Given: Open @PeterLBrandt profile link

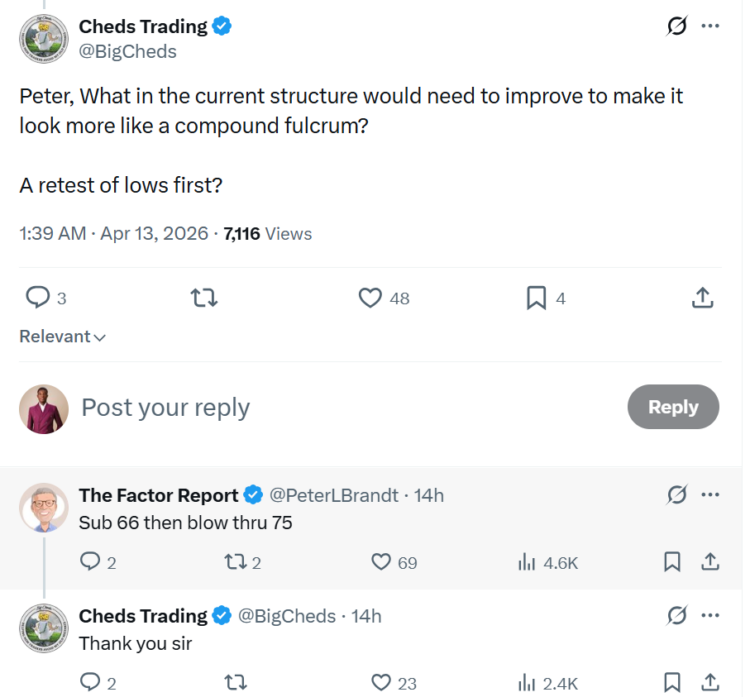Looking at the screenshot, I should pyautogui.click(x=334, y=495).
